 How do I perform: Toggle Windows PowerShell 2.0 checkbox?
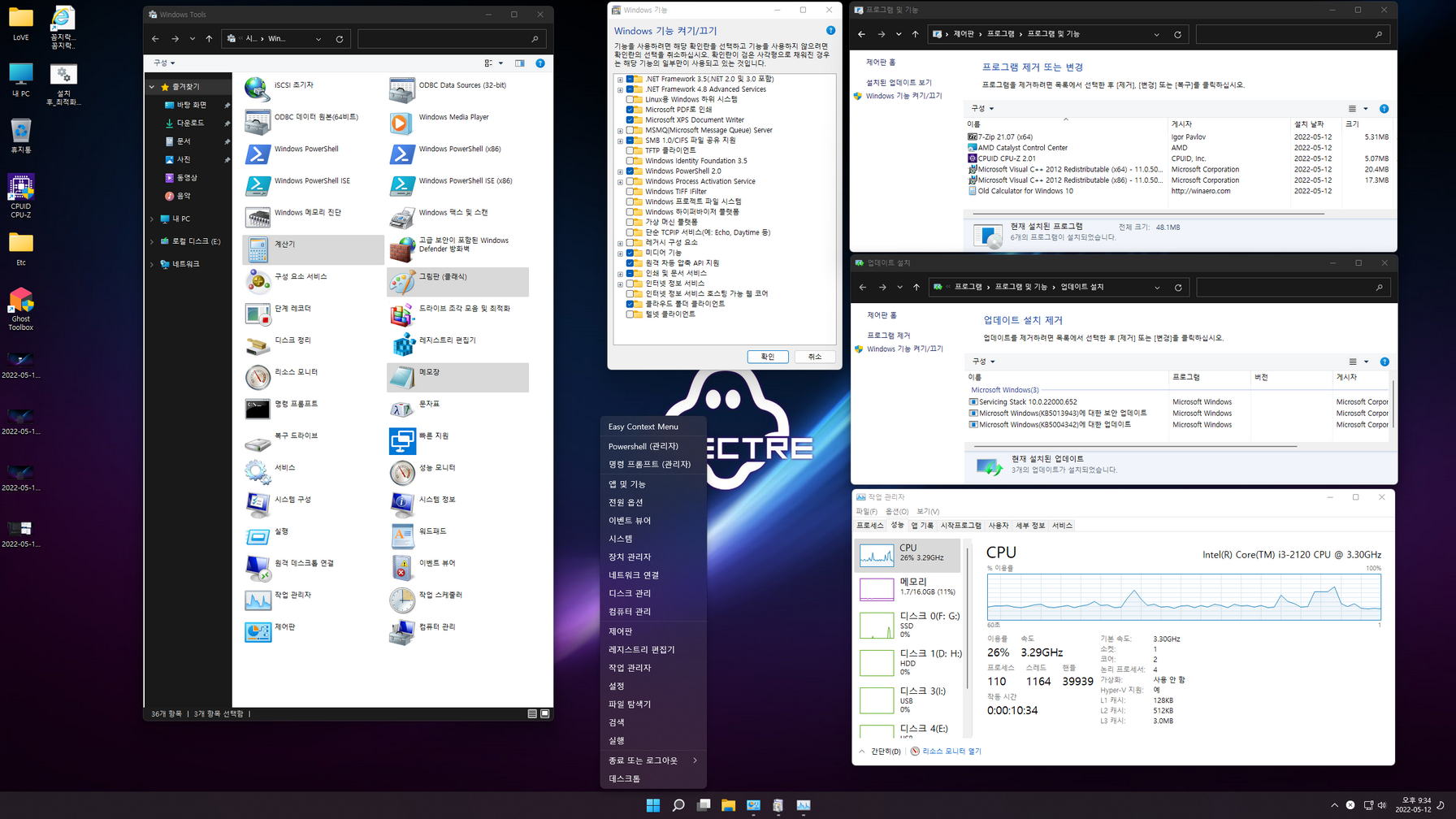coord(630,171)
